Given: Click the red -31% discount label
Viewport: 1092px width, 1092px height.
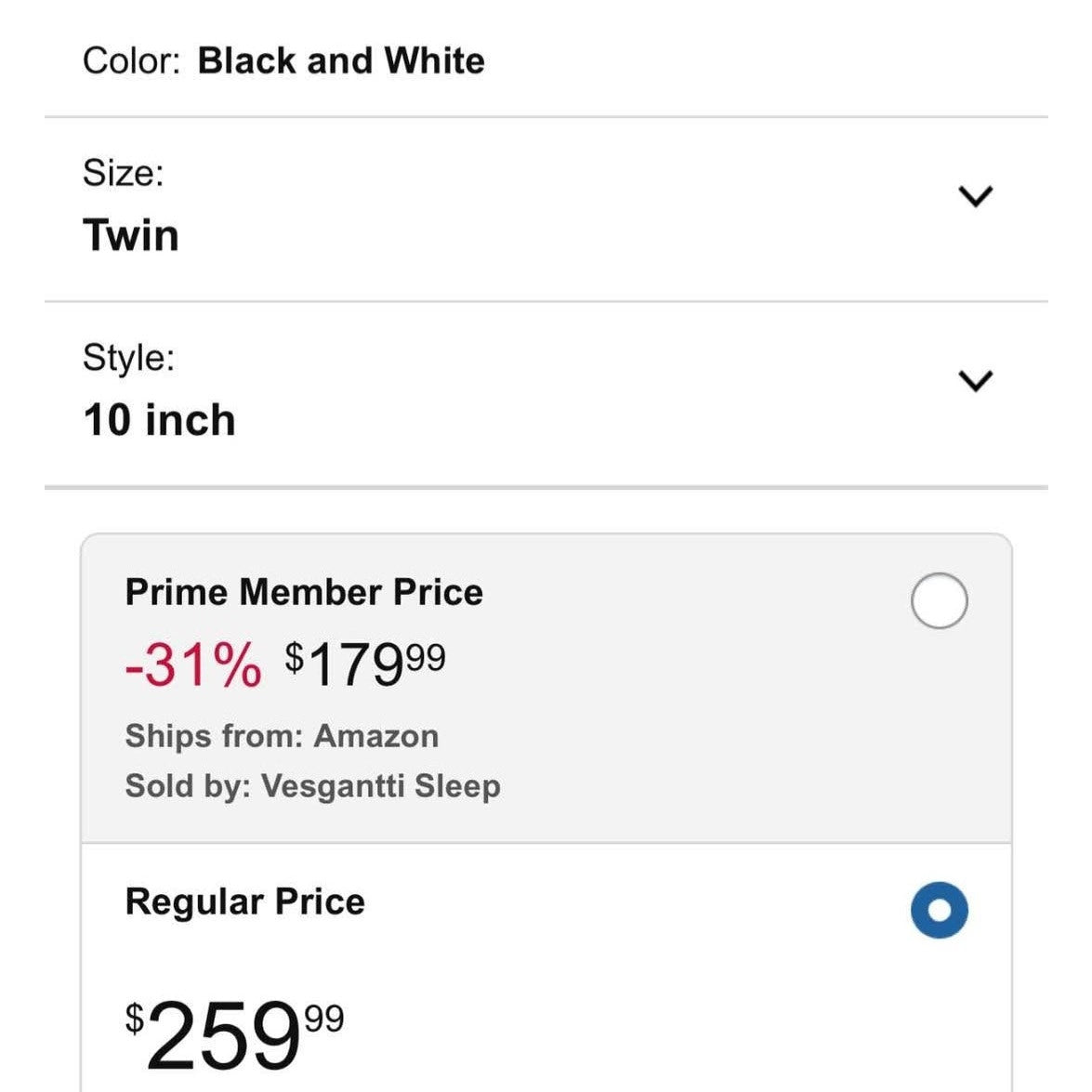Looking at the screenshot, I should coord(192,664).
